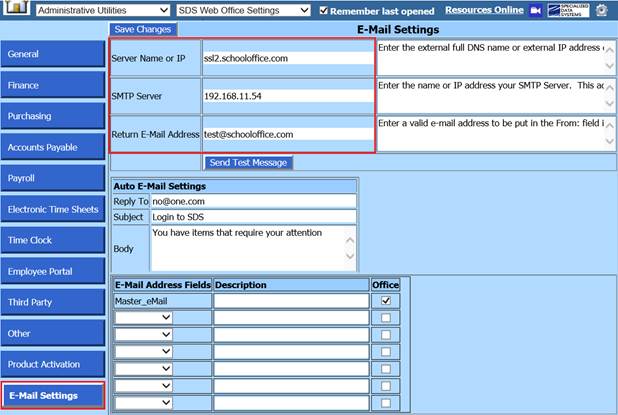Switch to the Payroll settings tab

pyautogui.click(x=53, y=178)
